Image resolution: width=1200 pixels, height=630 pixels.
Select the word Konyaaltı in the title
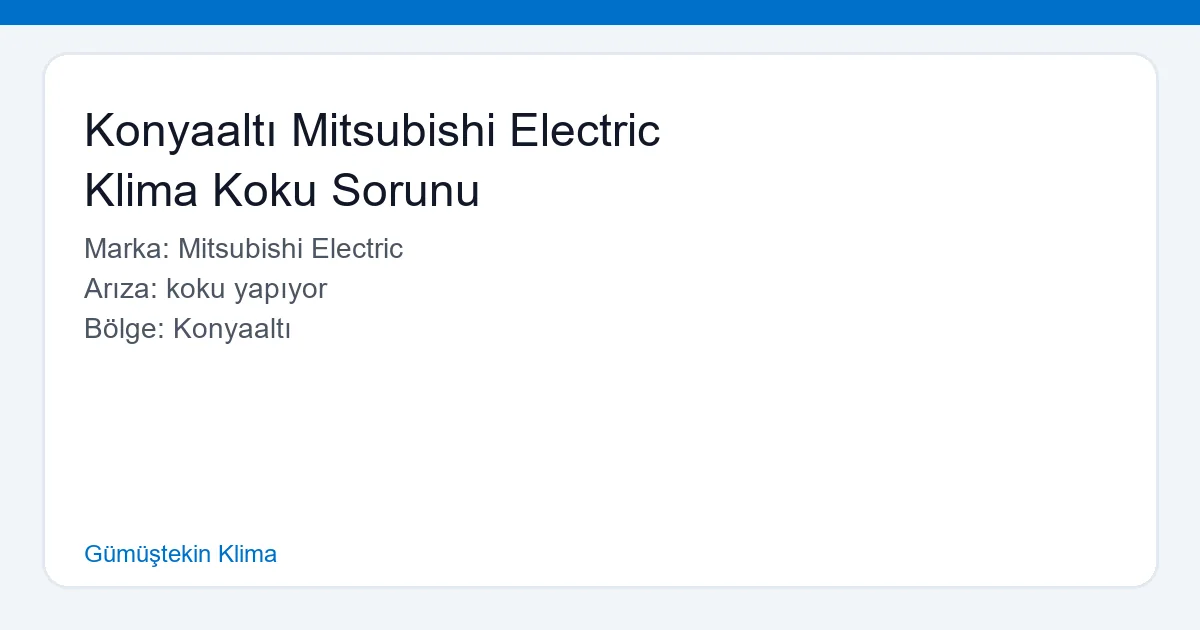(x=180, y=130)
